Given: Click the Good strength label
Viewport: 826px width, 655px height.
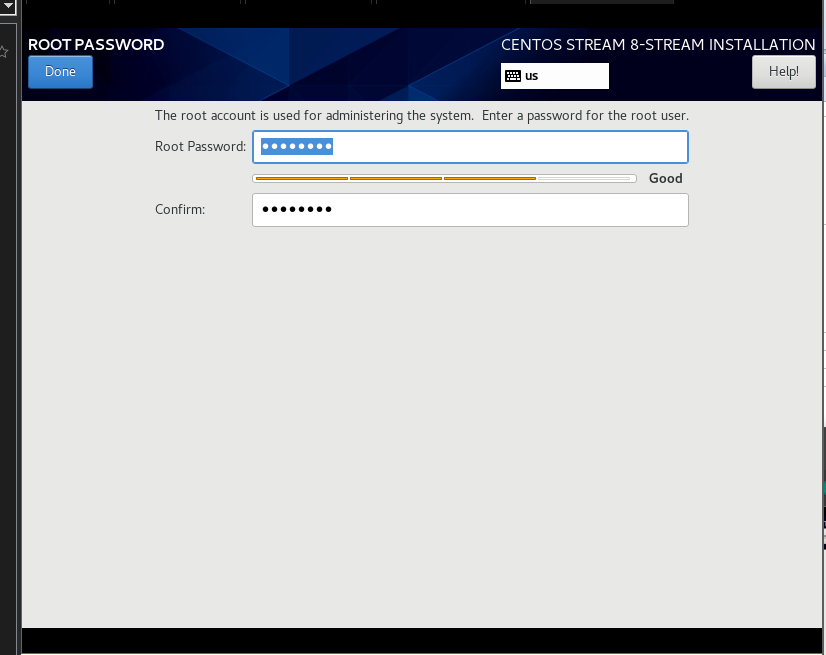Looking at the screenshot, I should pyautogui.click(x=665, y=179).
